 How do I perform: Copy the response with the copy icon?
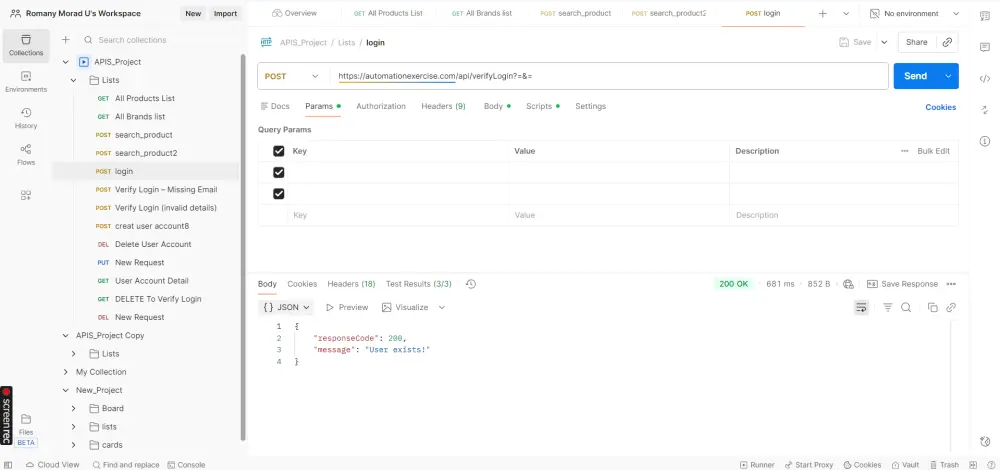point(932,307)
